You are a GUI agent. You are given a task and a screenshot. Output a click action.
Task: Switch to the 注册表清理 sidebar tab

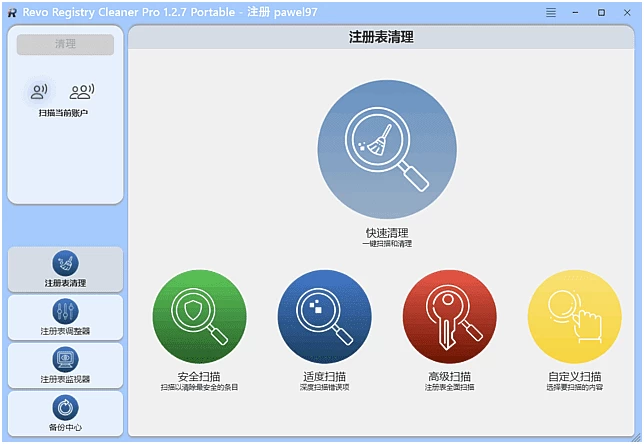point(65,269)
